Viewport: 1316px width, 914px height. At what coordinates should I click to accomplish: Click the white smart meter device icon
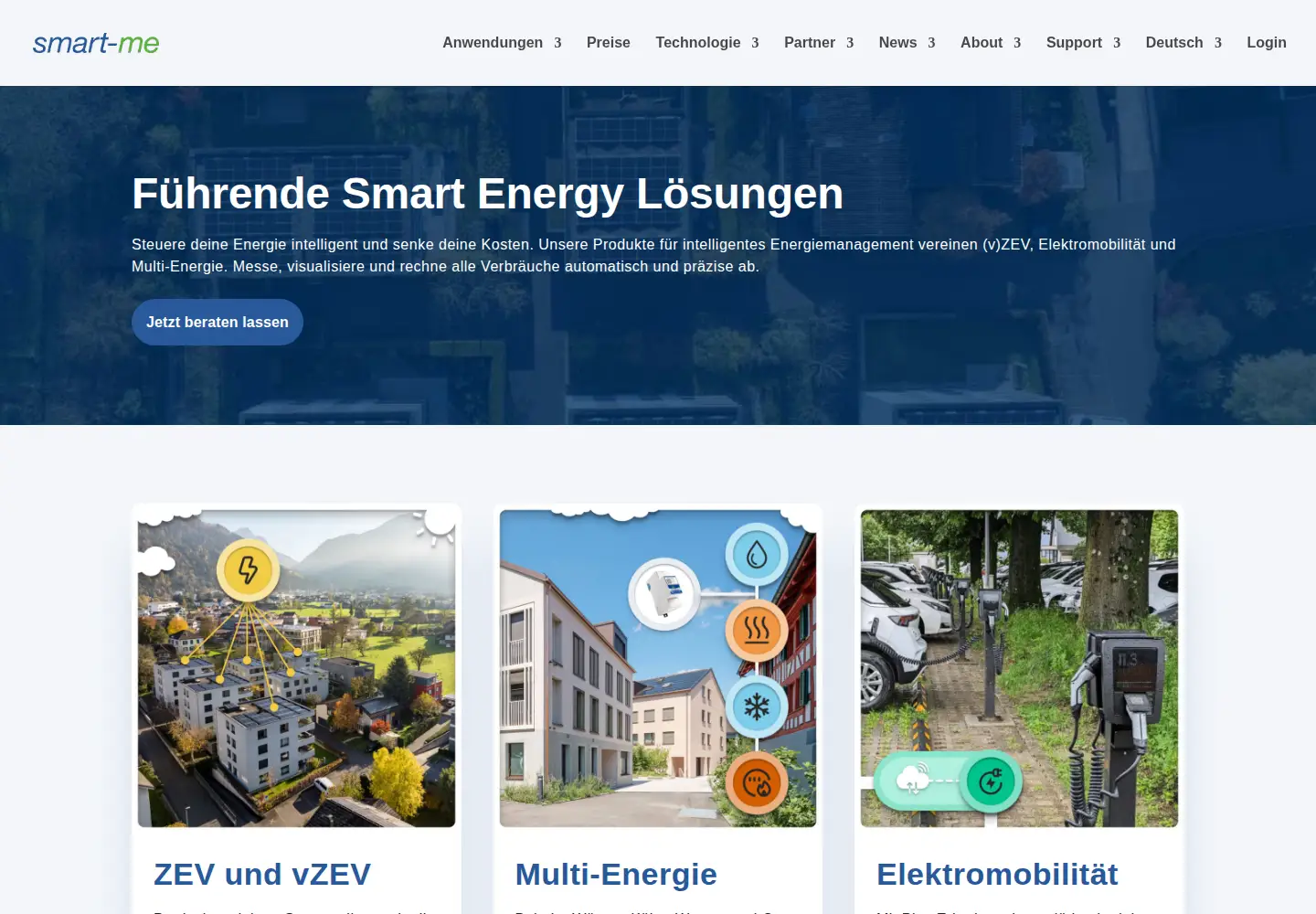click(x=664, y=594)
